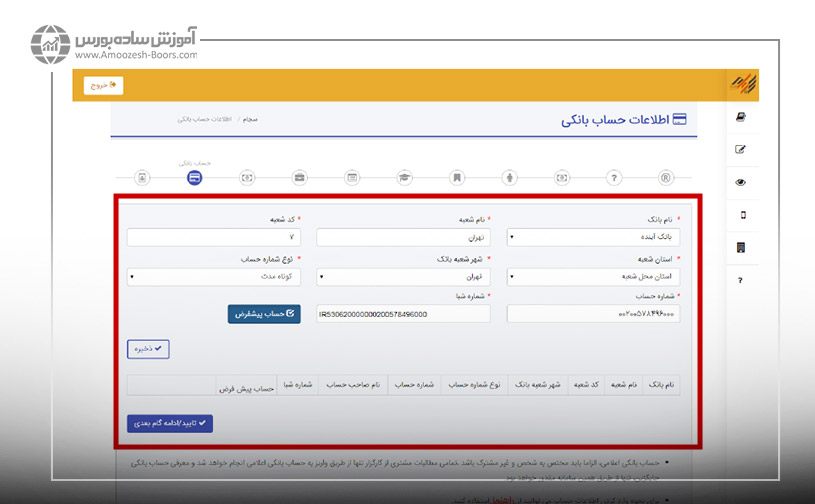Click the question mark help icon in sidebar
Screen dimensions: 815x504
point(740,281)
